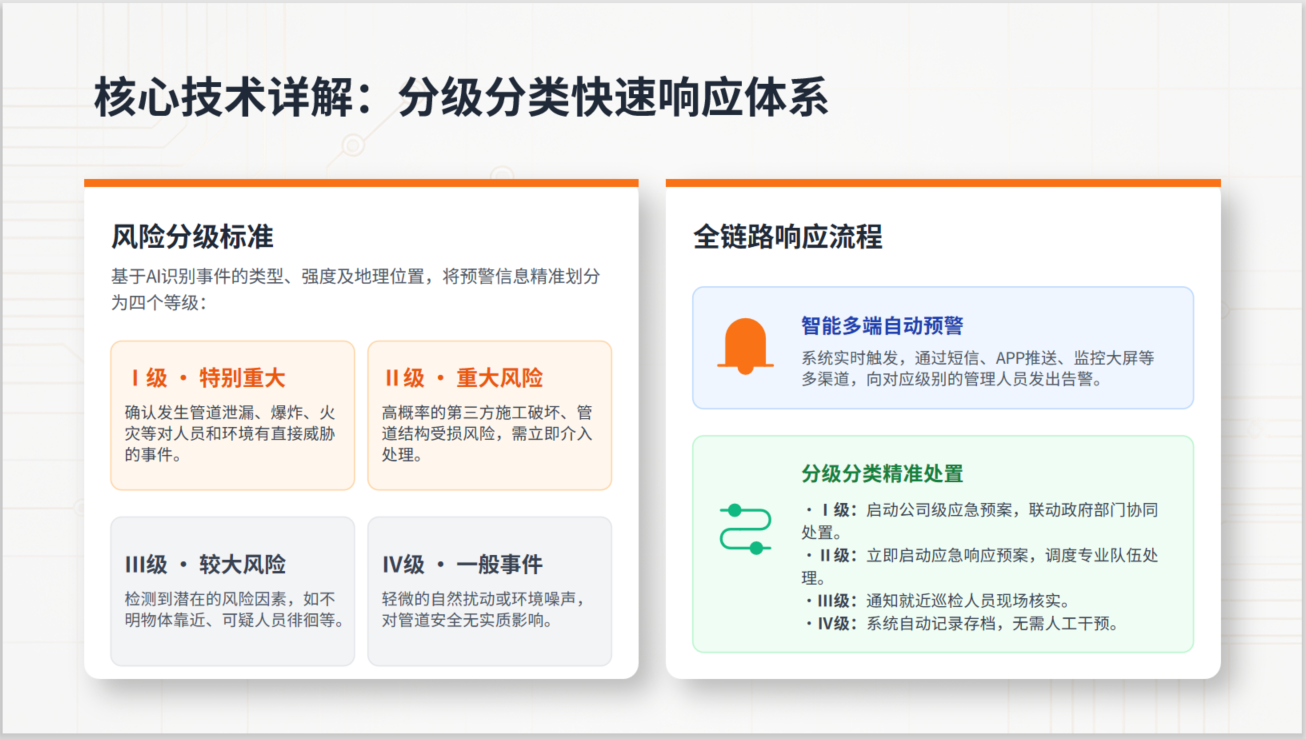This screenshot has width=1306, height=739.
Task: Click bullet II级：立即启动应急响应预案
Action: click(980, 566)
